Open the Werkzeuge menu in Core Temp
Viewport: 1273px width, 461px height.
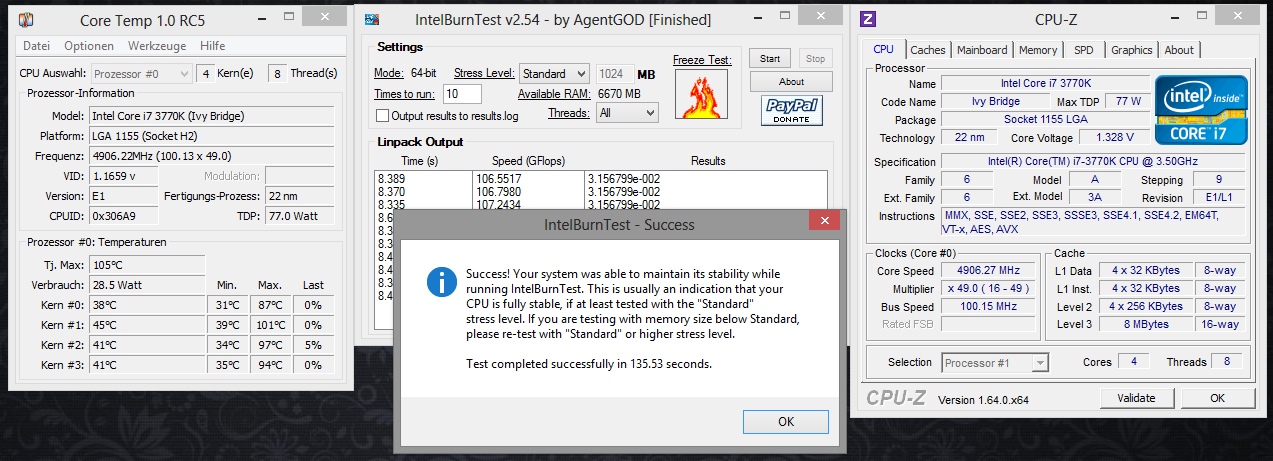coord(157,46)
